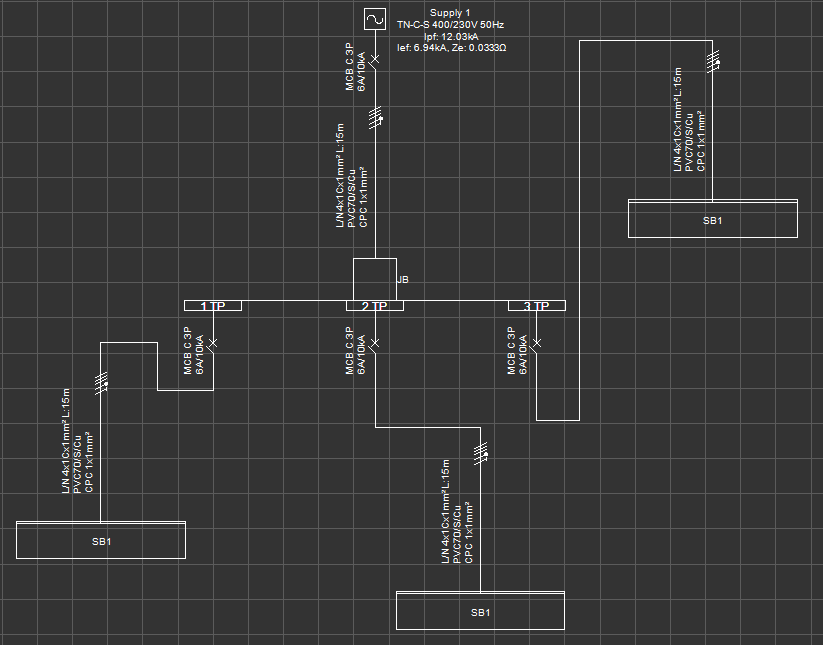
Task: Click the MCB breaker symbol under 3 TP
Action: (x=536, y=344)
